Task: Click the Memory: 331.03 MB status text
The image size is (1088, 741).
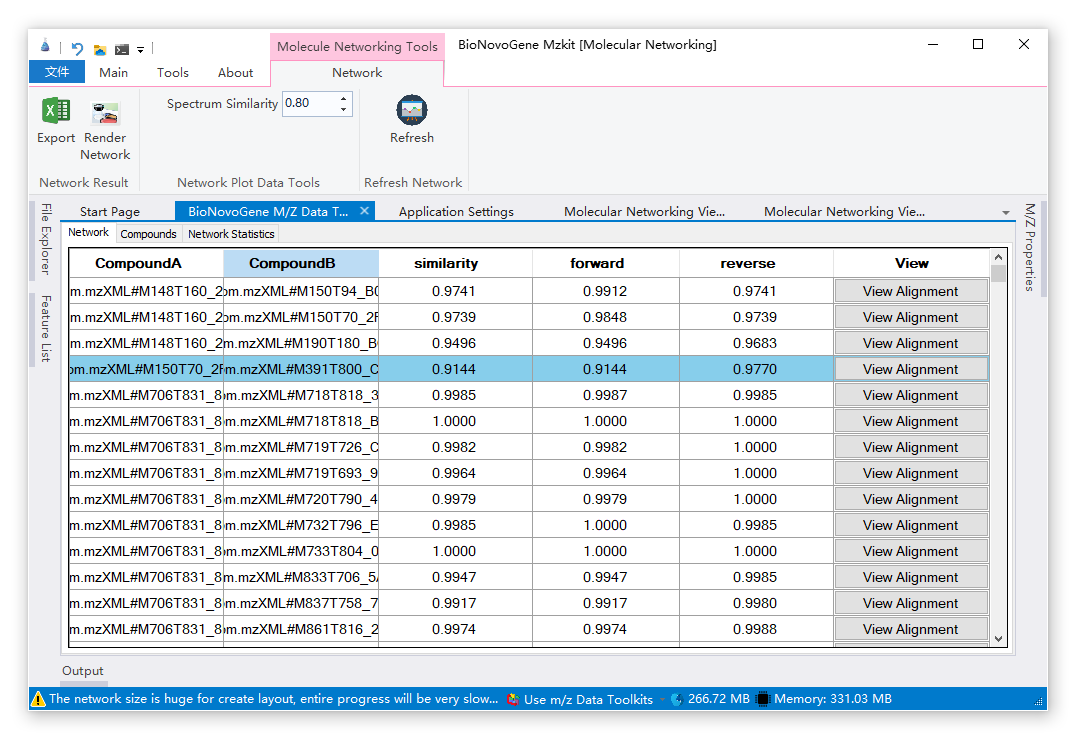Action: point(833,699)
